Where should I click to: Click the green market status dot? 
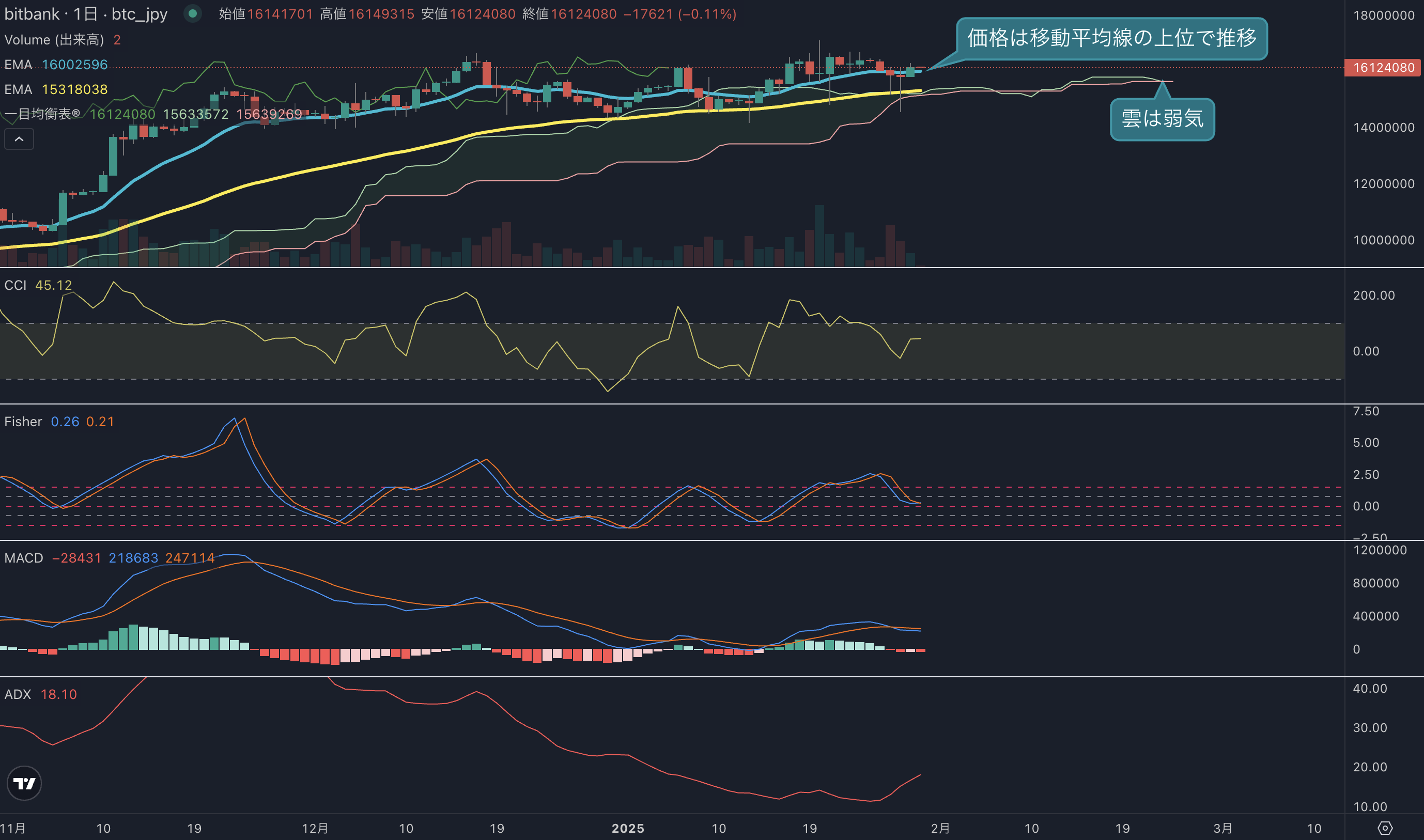point(192,13)
